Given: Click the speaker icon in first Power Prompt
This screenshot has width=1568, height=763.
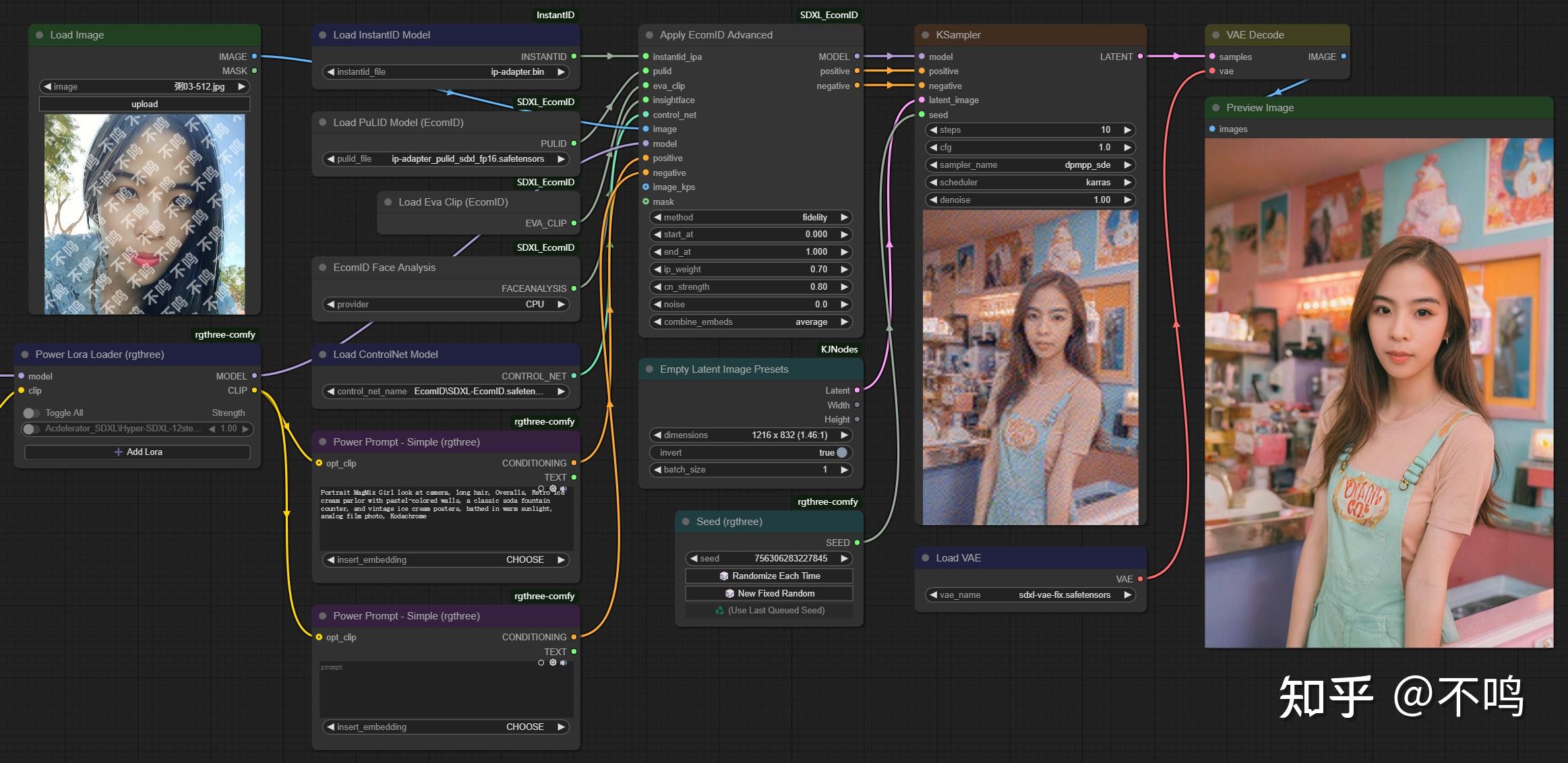Looking at the screenshot, I should pyautogui.click(x=564, y=488).
